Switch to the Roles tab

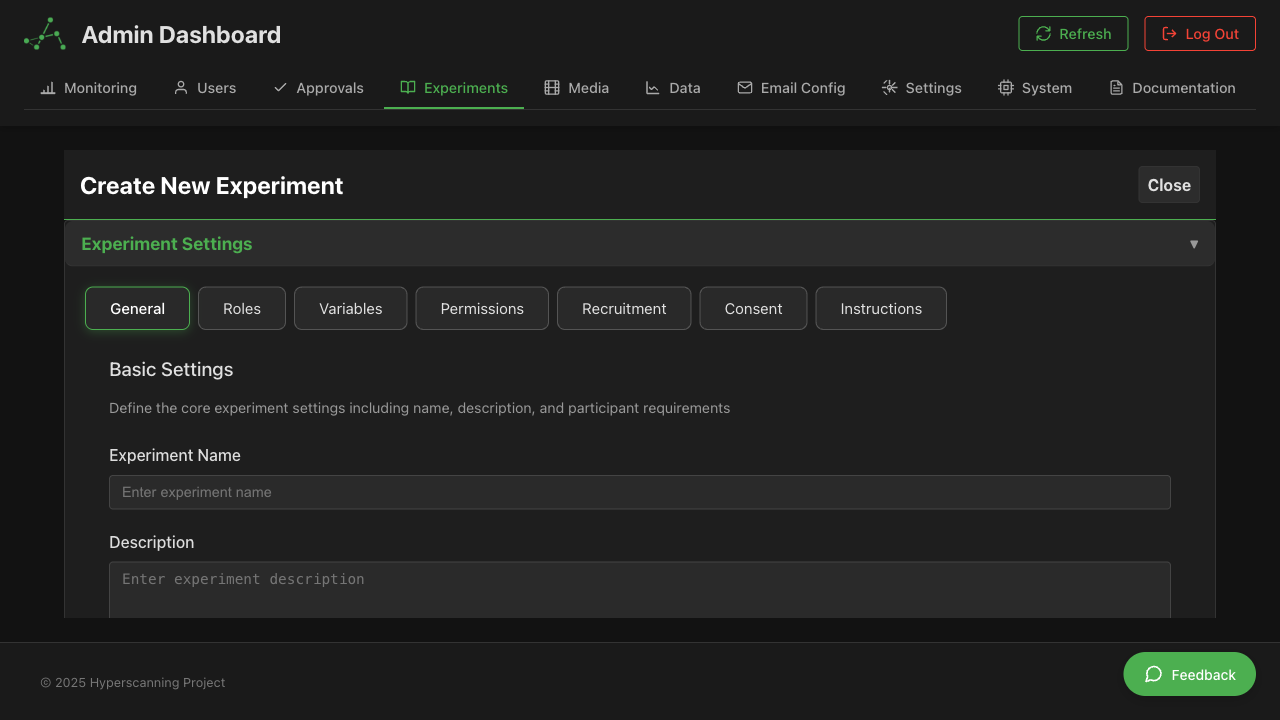coord(241,308)
